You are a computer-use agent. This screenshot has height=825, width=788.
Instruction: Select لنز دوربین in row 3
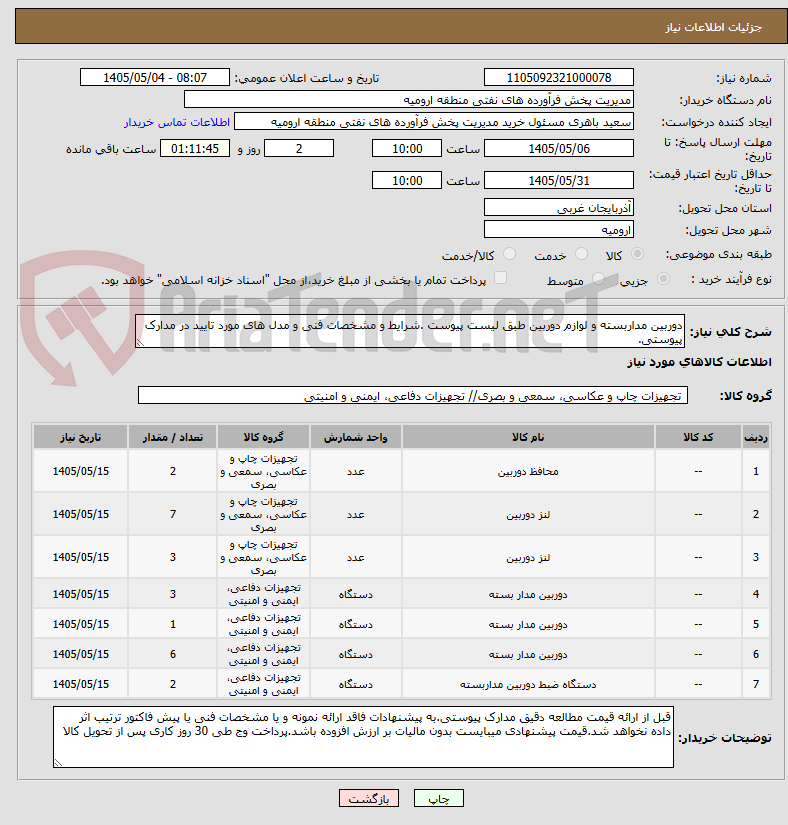click(x=528, y=557)
